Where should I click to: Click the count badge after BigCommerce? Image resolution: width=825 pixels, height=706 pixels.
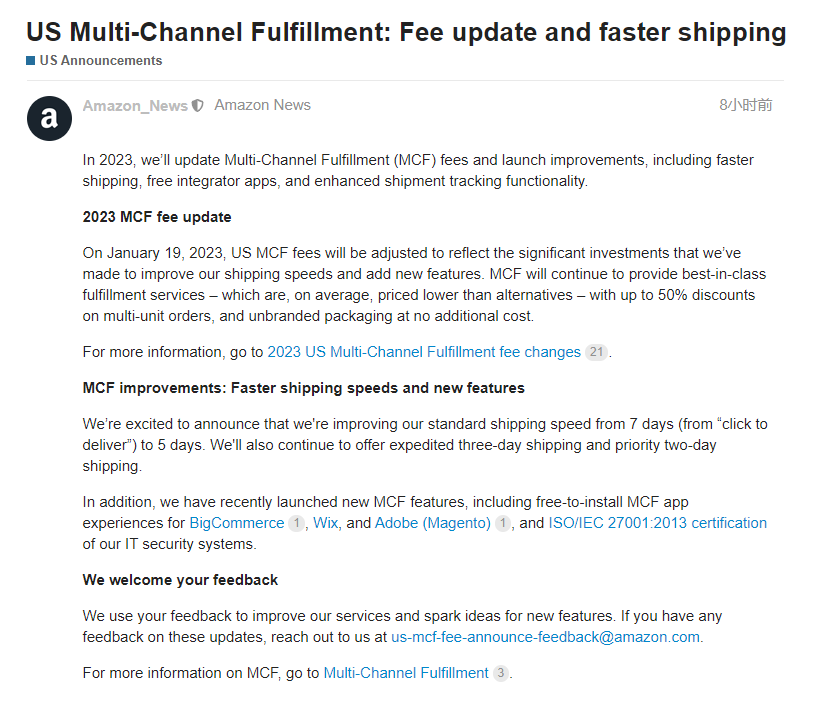click(296, 523)
